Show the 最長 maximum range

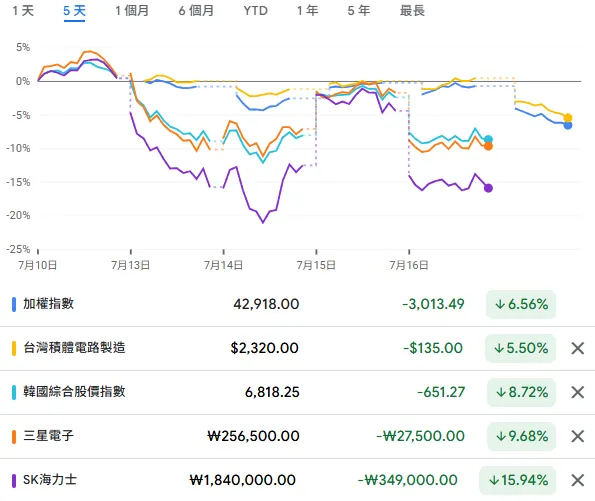coord(412,11)
